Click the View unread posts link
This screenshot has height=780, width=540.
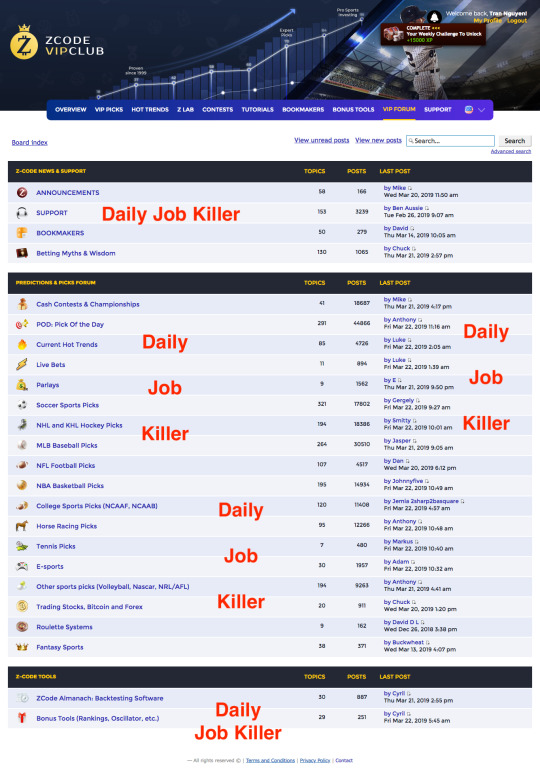(322, 140)
